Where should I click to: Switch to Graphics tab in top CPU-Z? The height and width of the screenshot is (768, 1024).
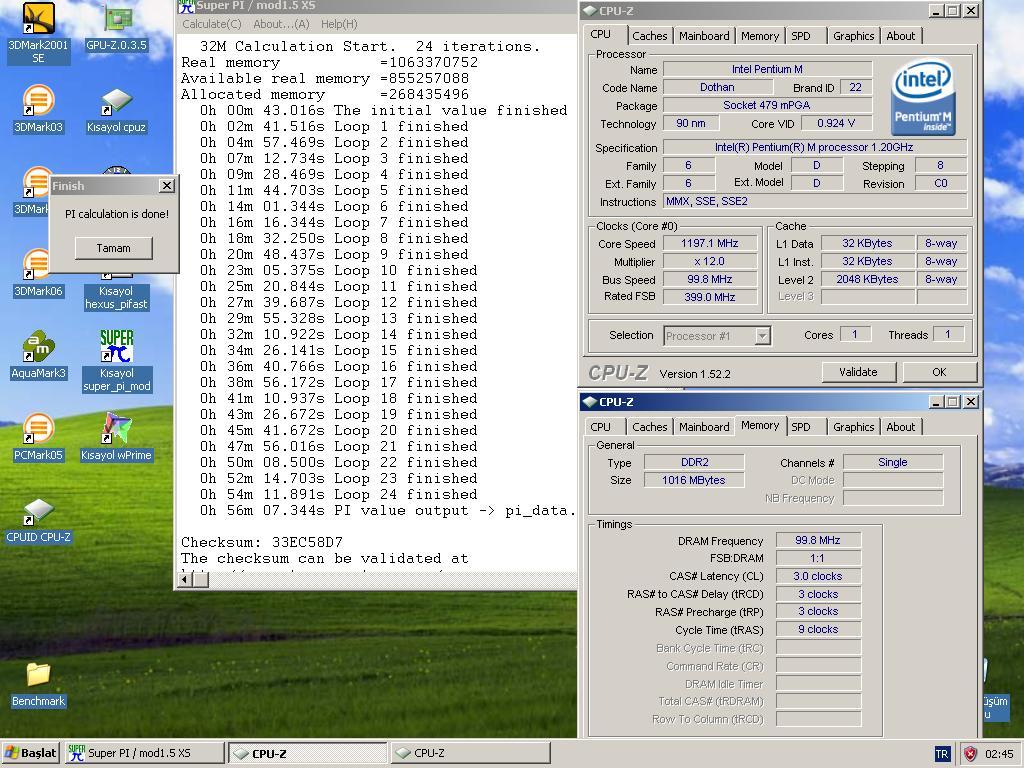(853, 36)
